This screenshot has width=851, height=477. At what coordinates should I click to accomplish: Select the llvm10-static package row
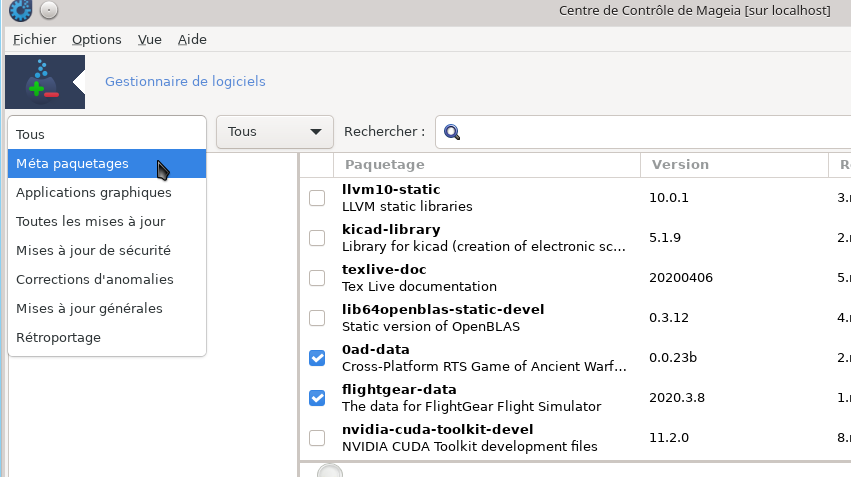(575, 198)
